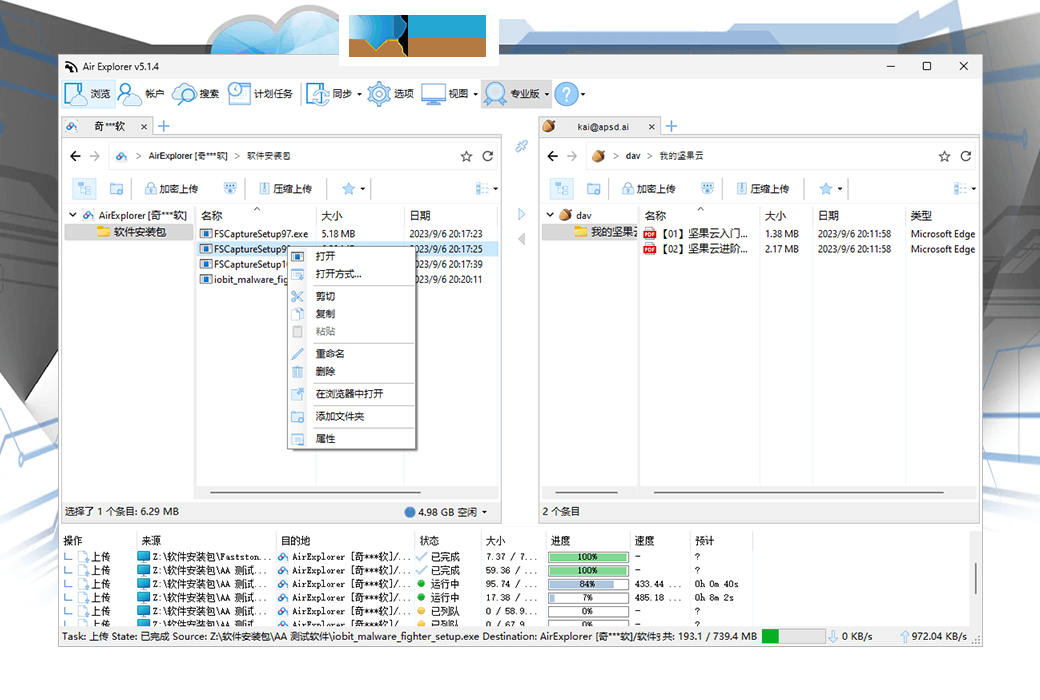Toggle the folder tree view in left panel
Viewport: 1040px width, 700px height.
(x=84, y=188)
